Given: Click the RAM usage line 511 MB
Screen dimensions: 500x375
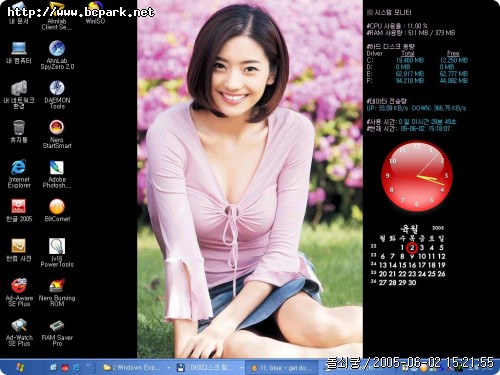Looking at the screenshot, I should point(411,33).
